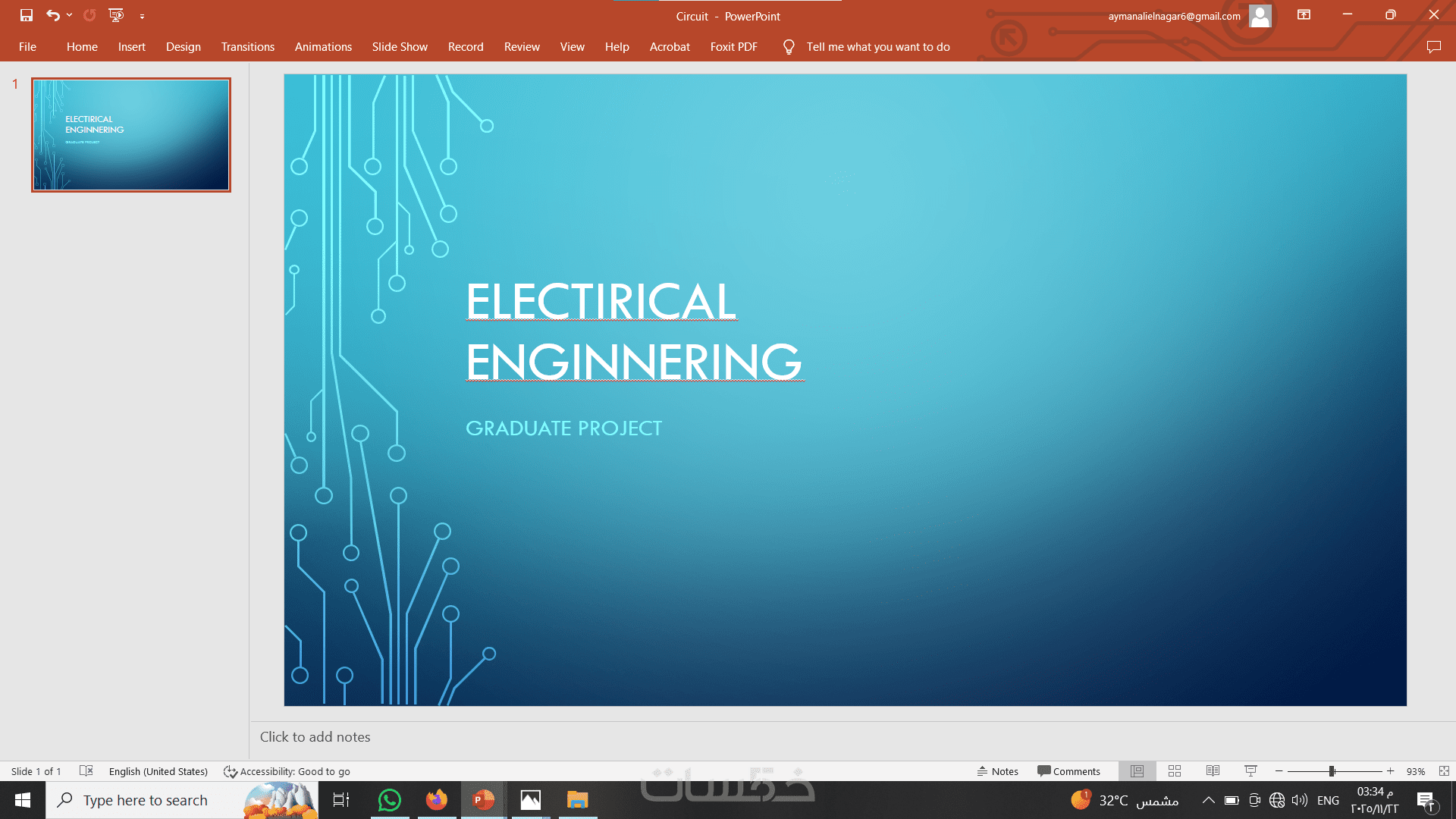The width and height of the screenshot is (1456, 819).
Task: Open the comments pane icon top right
Action: tap(1433, 47)
